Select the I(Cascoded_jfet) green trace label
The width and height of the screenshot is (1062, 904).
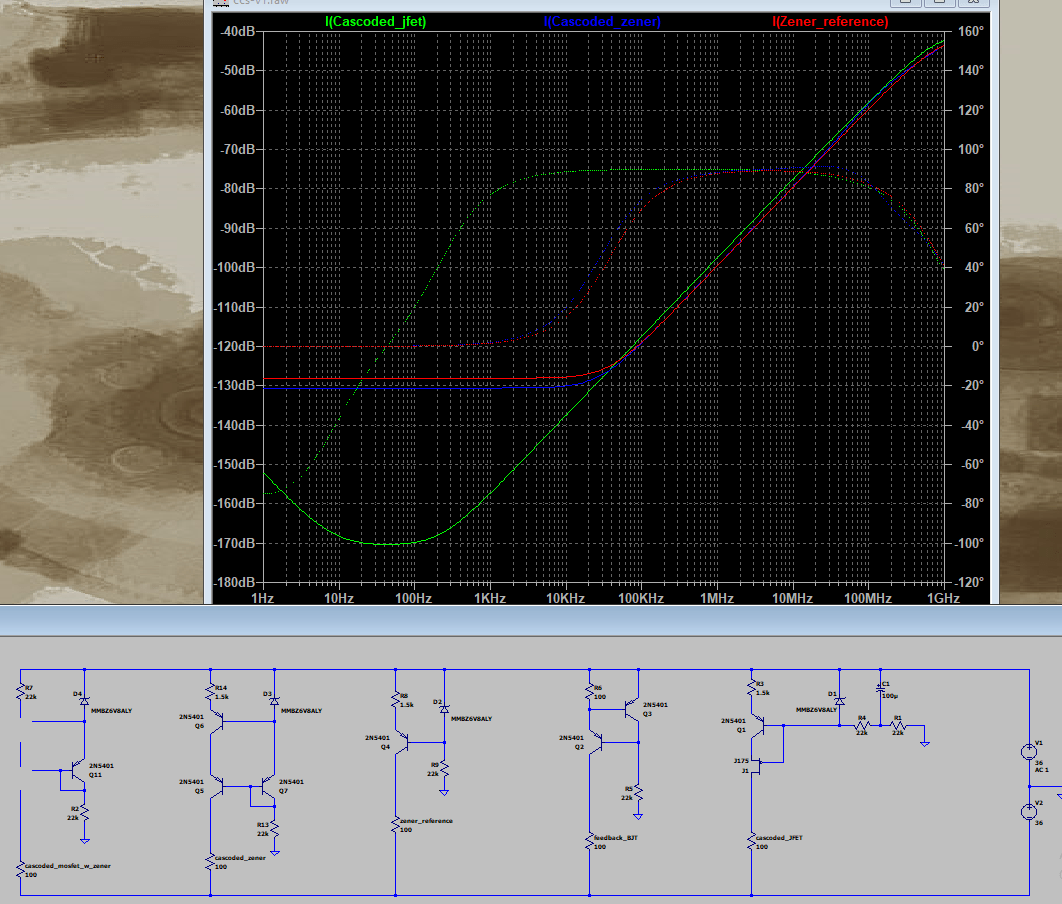click(x=375, y=22)
